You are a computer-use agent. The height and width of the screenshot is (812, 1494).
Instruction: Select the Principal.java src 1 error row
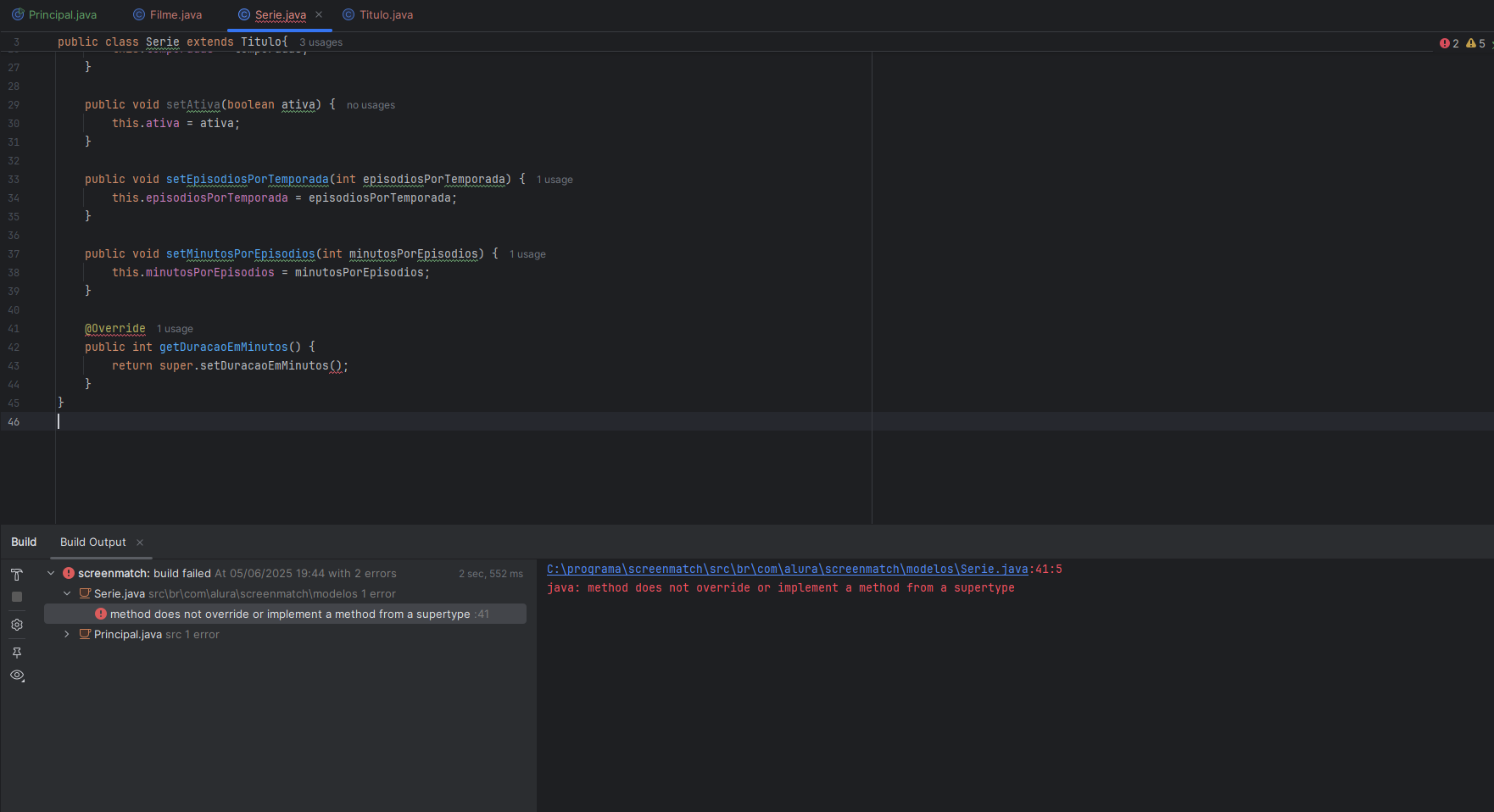[x=285, y=635]
